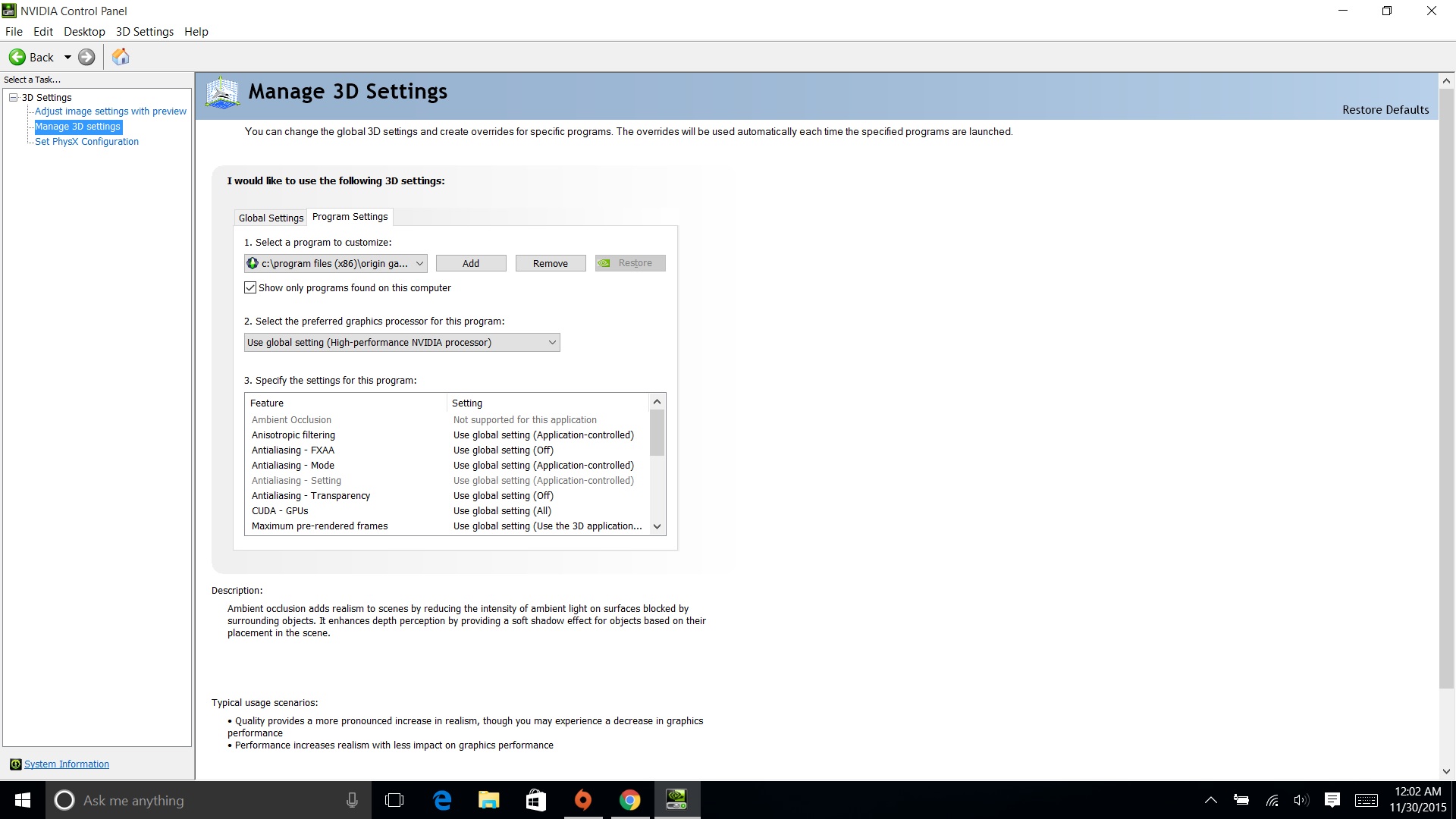This screenshot has height=819, width=1456.
Task: Click Restore Defaults
Action: 1385,109
